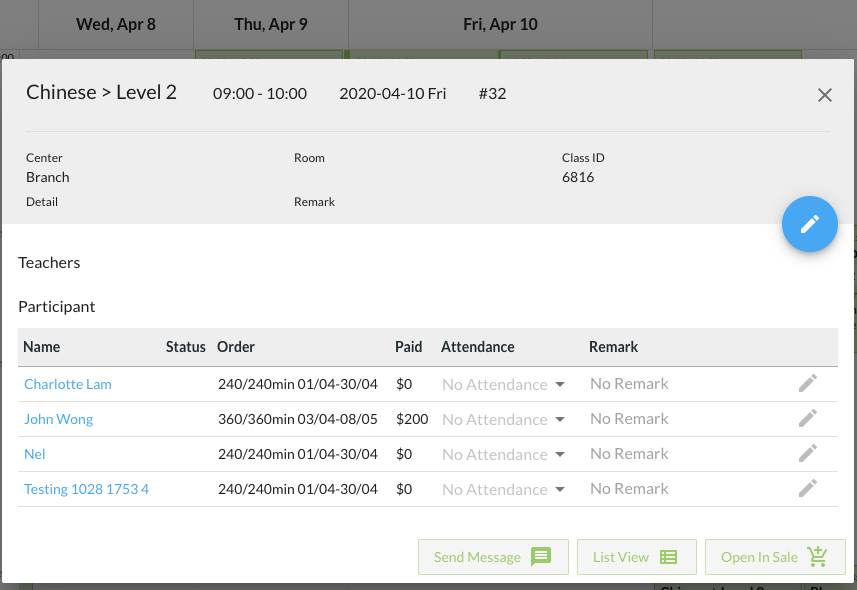
Task: Open John Wong's participant link
Action: tap(59, 419)
